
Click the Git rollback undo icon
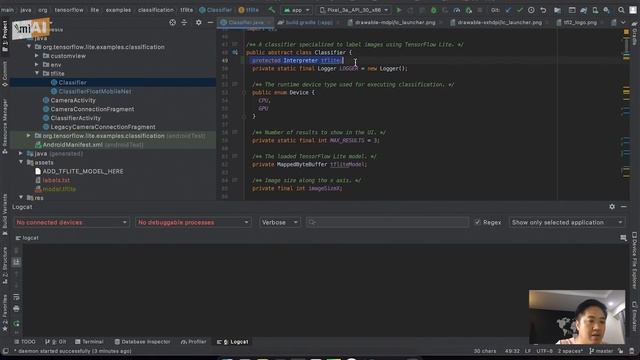click(543, 10)
